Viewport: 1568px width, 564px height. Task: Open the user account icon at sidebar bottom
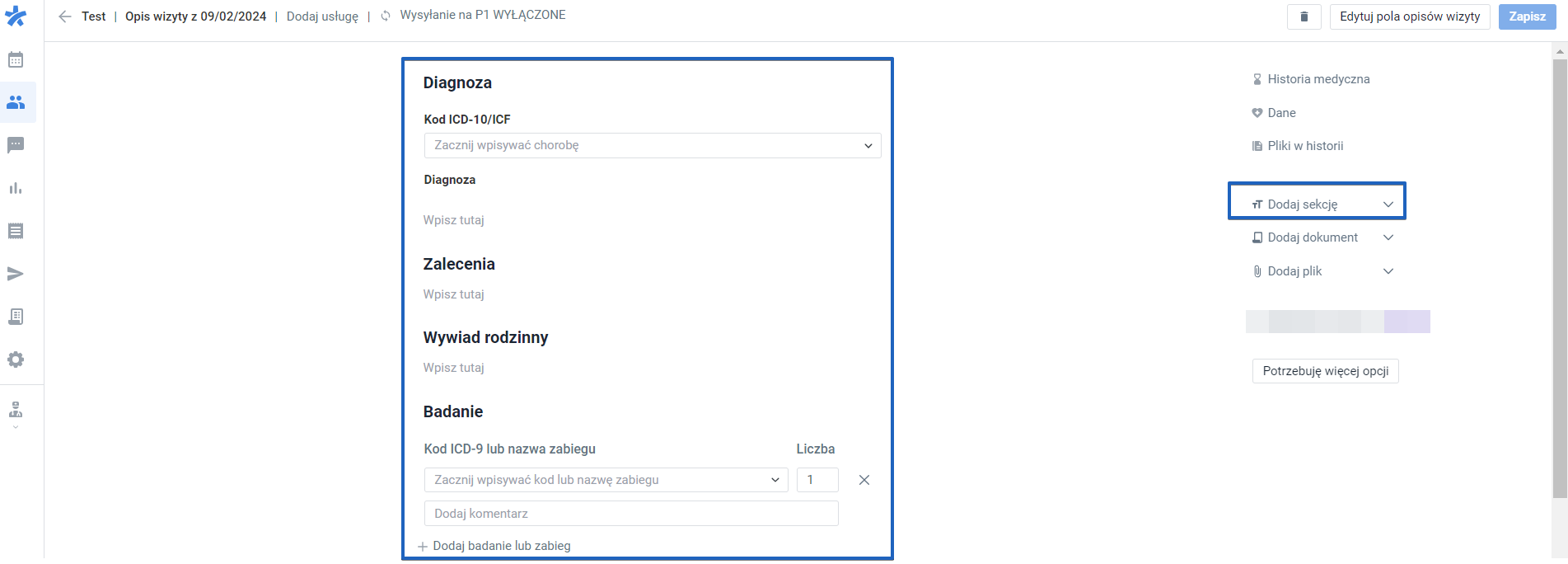click(16, 410)
